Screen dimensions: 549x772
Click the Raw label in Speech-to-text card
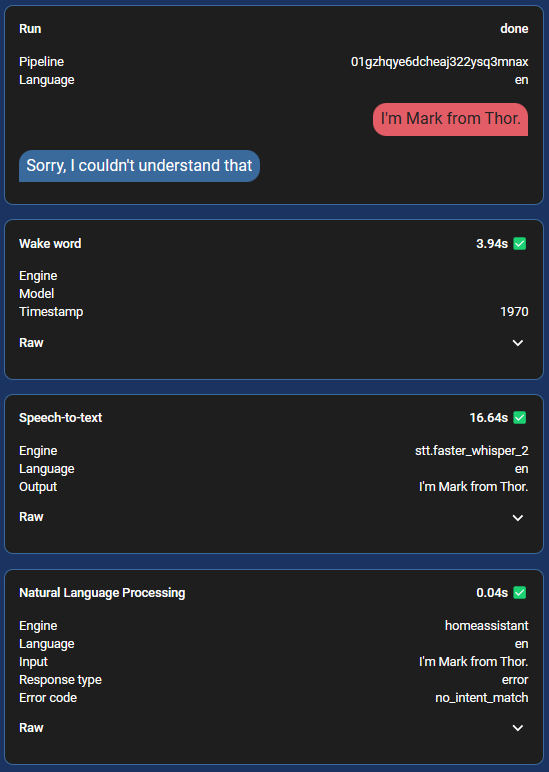[31, 517]
